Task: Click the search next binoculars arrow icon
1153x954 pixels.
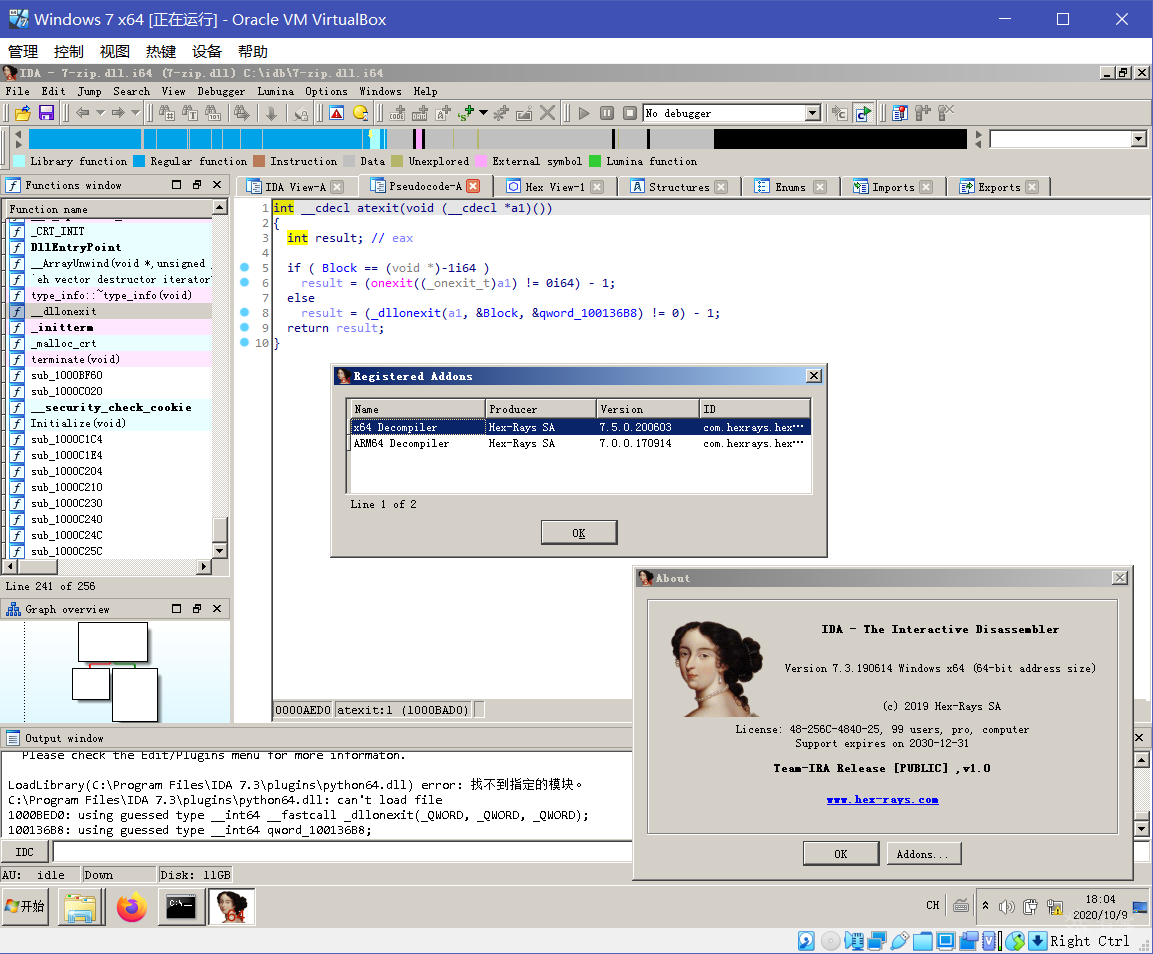Action: tap(242, 113)
